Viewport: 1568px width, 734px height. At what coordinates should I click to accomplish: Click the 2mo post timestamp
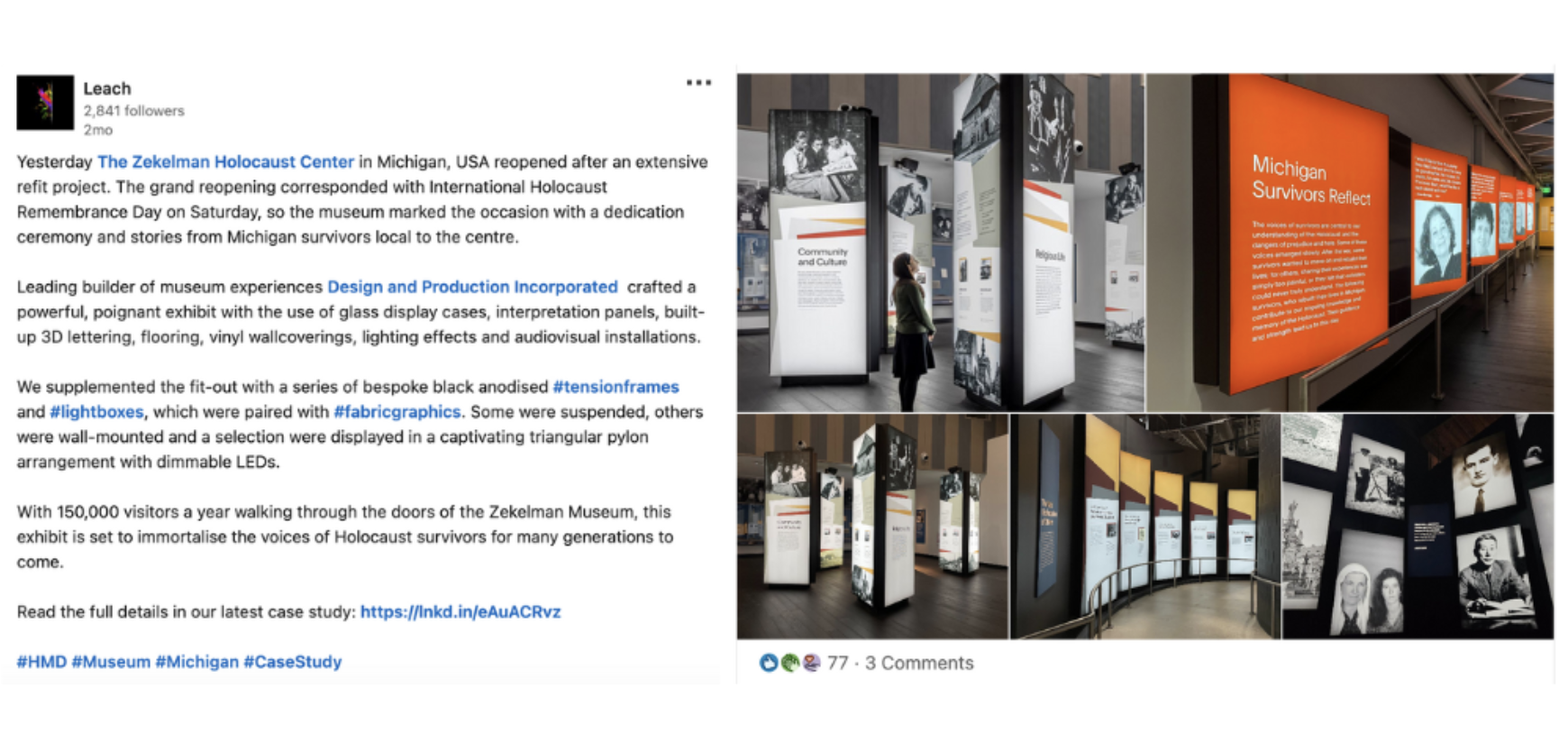point(98,130)
